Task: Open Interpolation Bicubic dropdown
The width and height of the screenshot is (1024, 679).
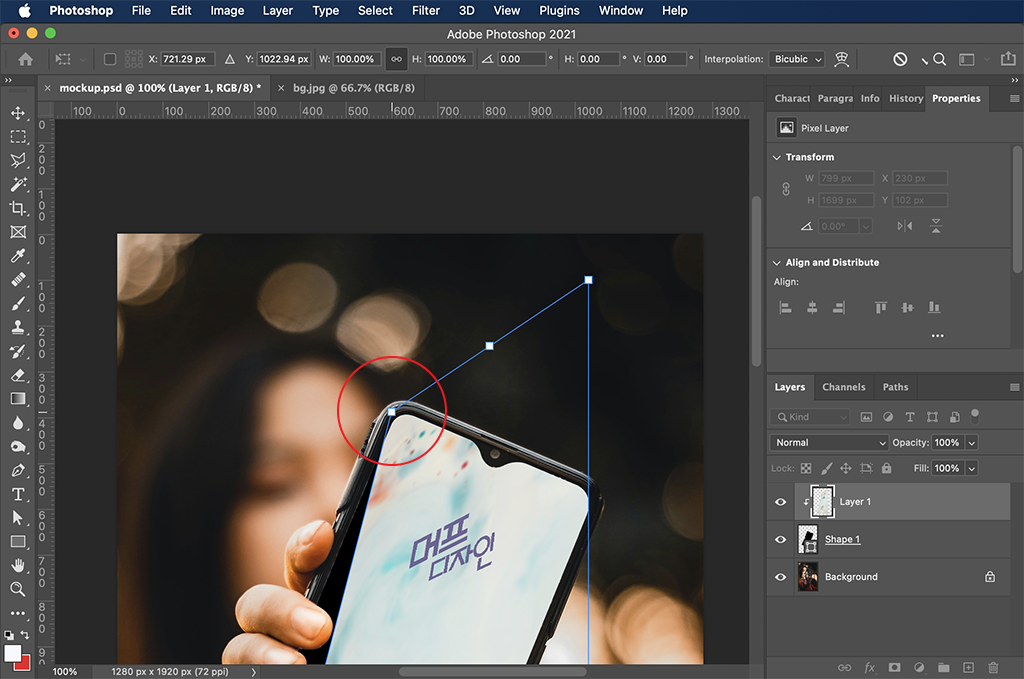Action: (x=796, y=59)
